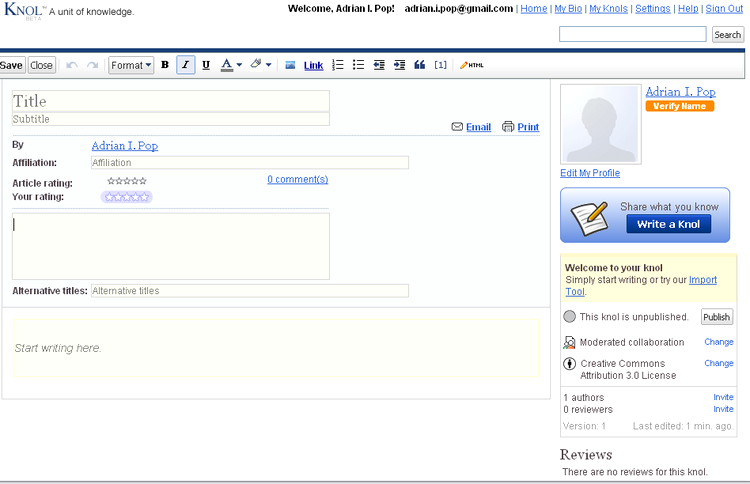Invite authors link
Viewport: 750px width, 484px height.
[x=723, y=397]
